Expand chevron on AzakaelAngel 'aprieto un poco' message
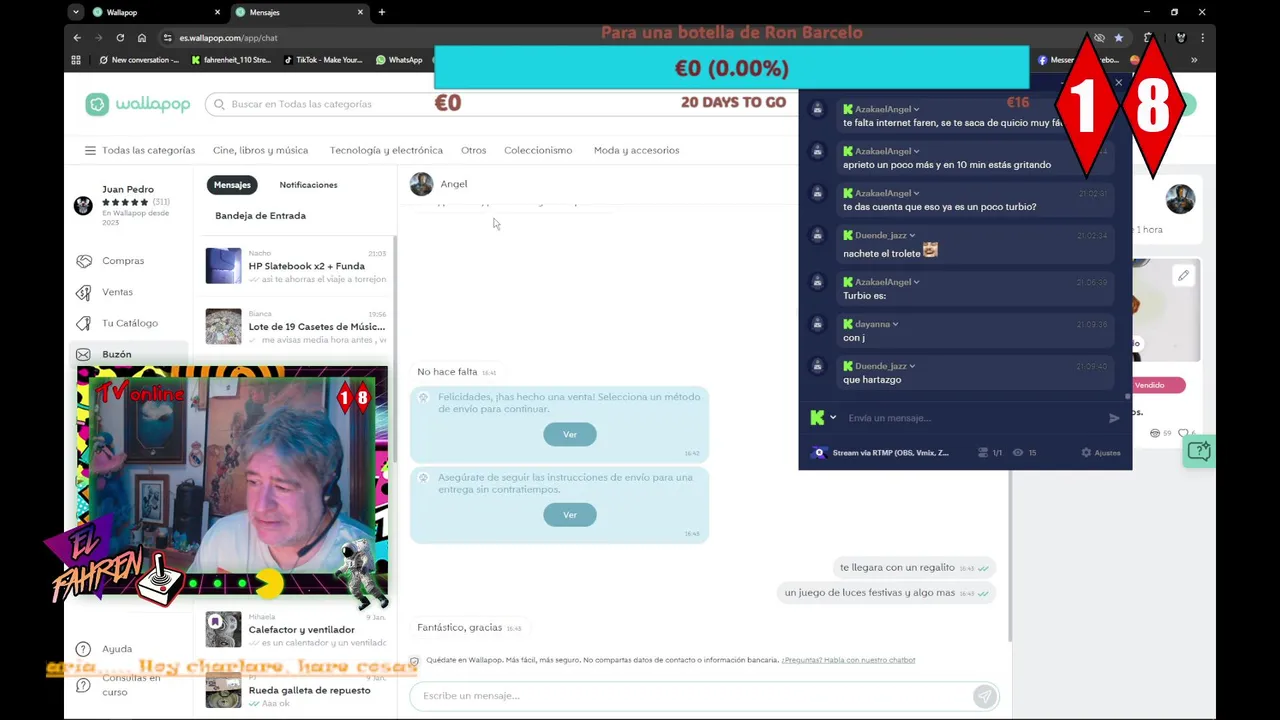The height and width of the screenshot is (720, 1280). tap(916, 151)
